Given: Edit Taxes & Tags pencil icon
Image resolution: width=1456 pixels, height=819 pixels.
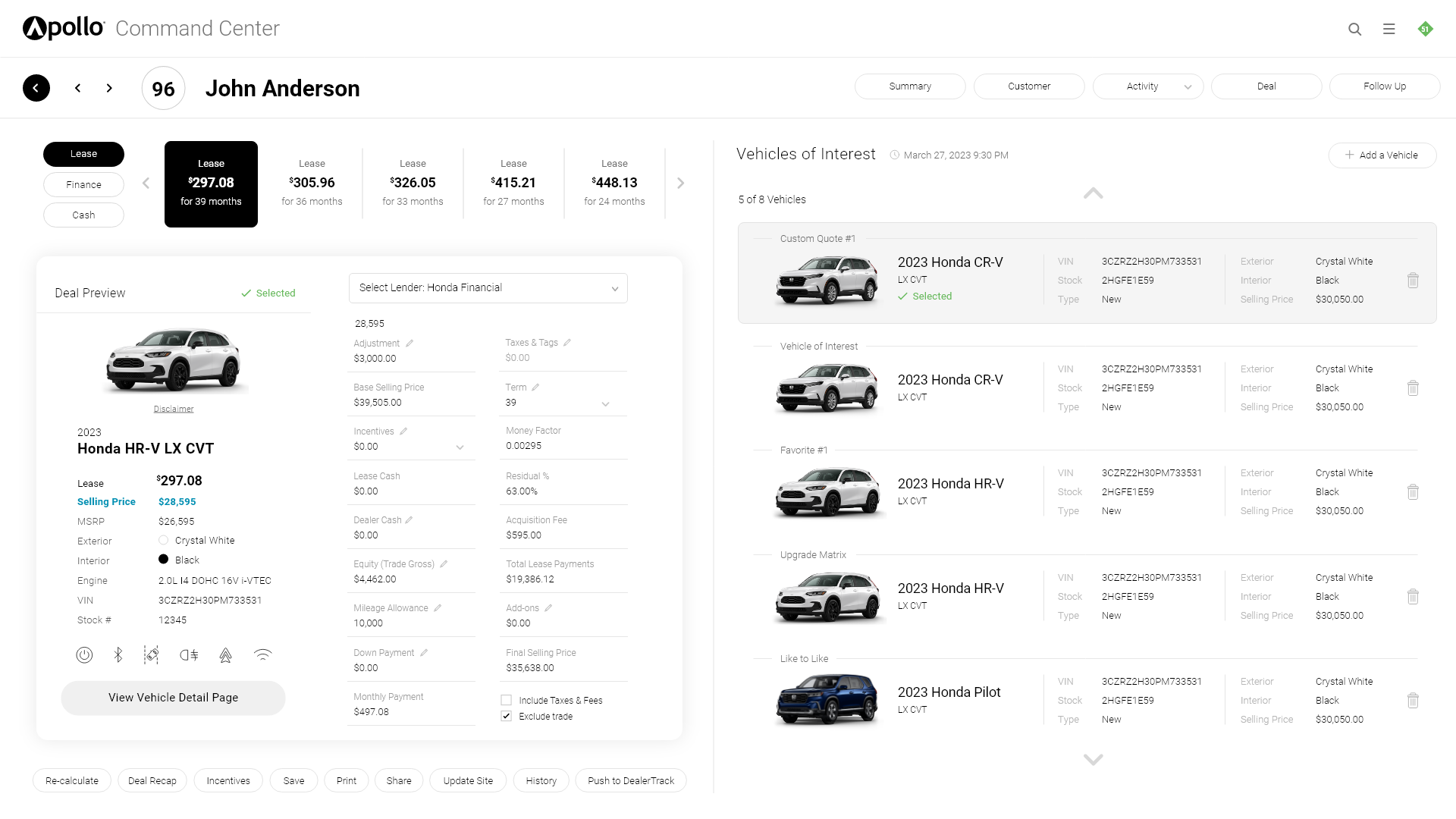Looking at the screenshot, I should [x=567, y=342].
